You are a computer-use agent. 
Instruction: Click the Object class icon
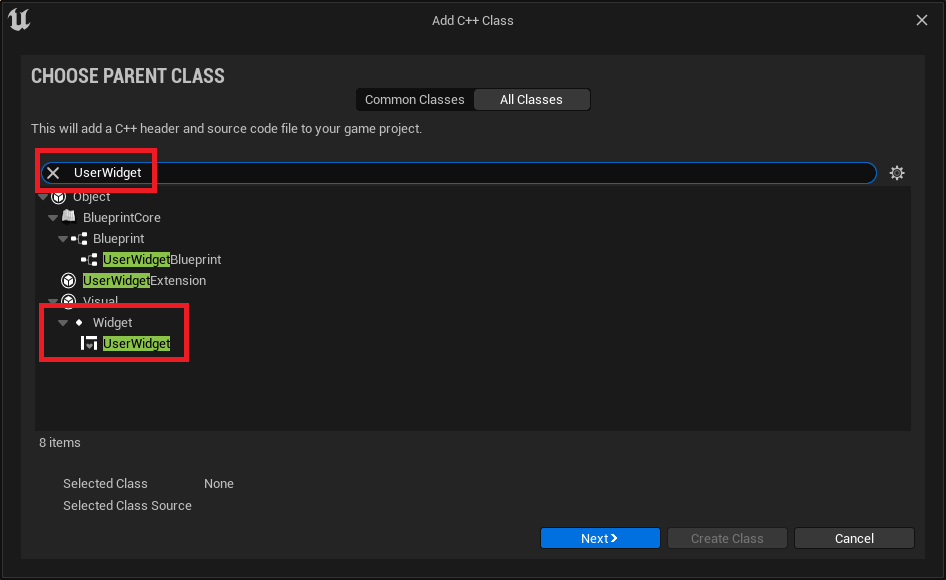tap(59, 197)
